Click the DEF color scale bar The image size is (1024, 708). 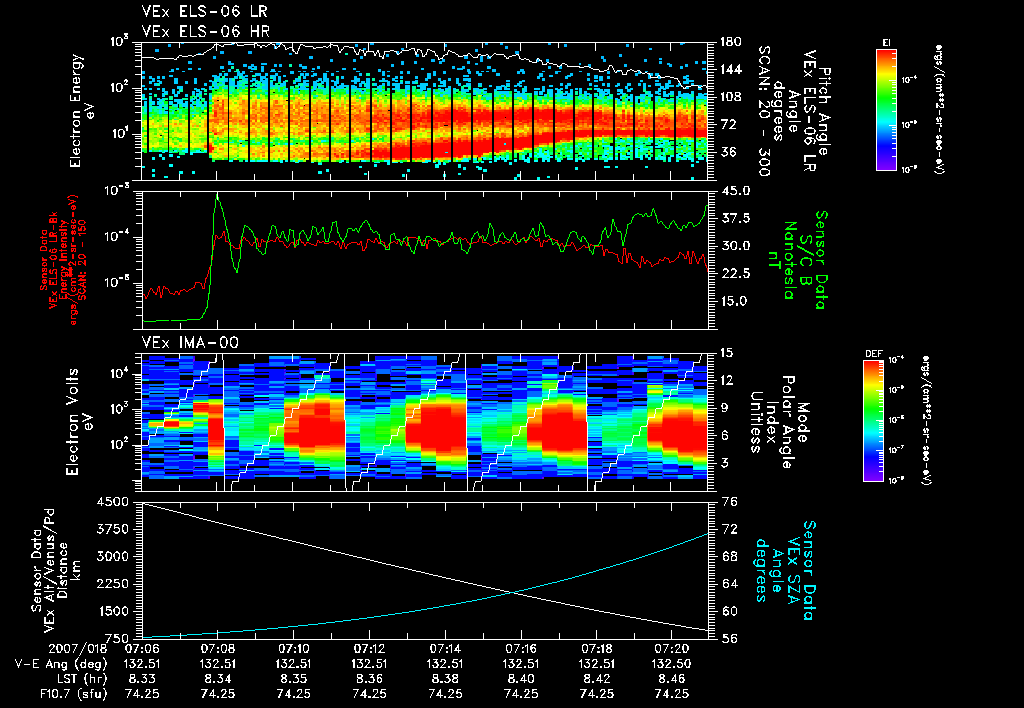click(874, 421)
